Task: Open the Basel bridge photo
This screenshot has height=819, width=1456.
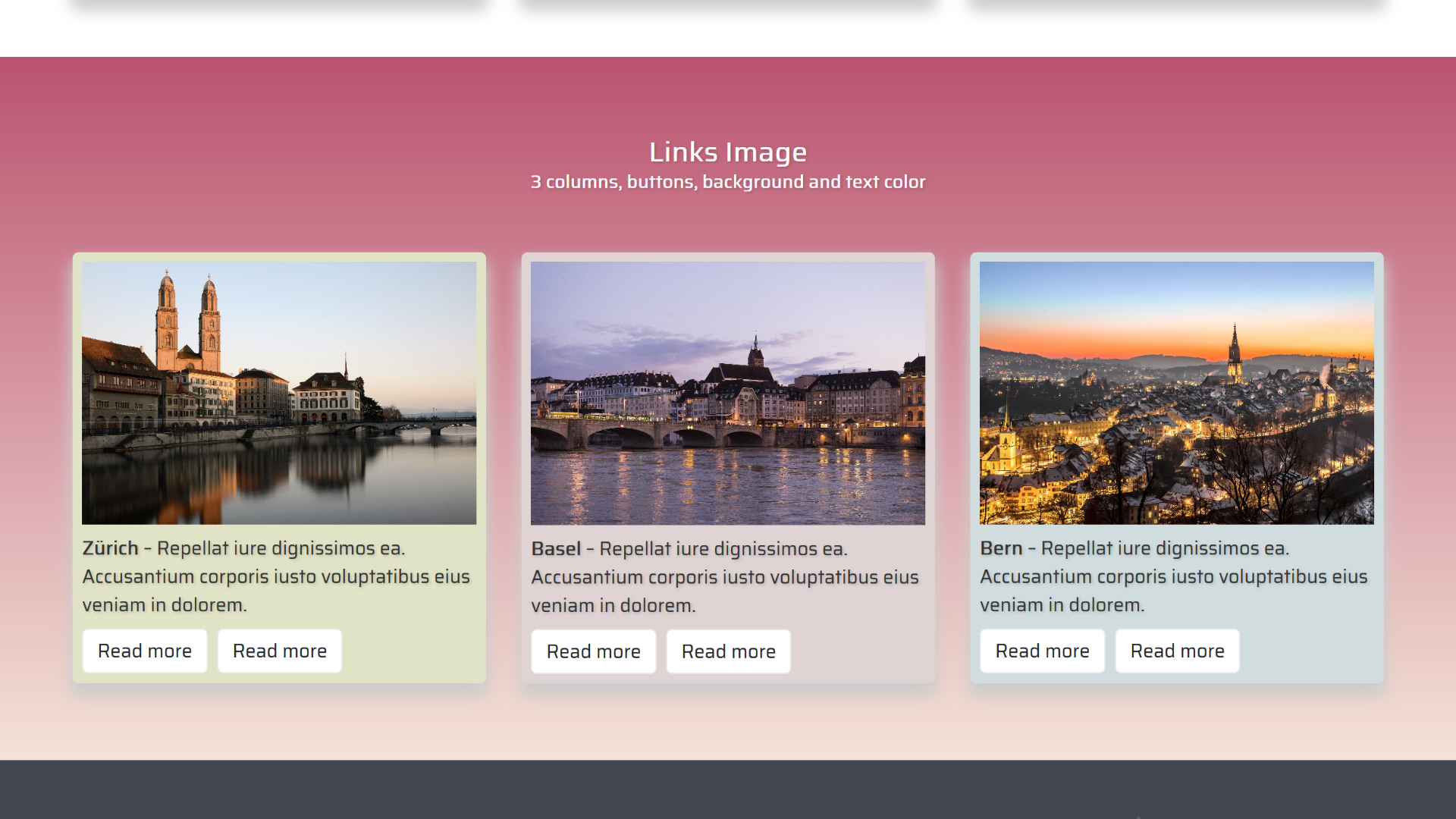Action: [728, 393]
